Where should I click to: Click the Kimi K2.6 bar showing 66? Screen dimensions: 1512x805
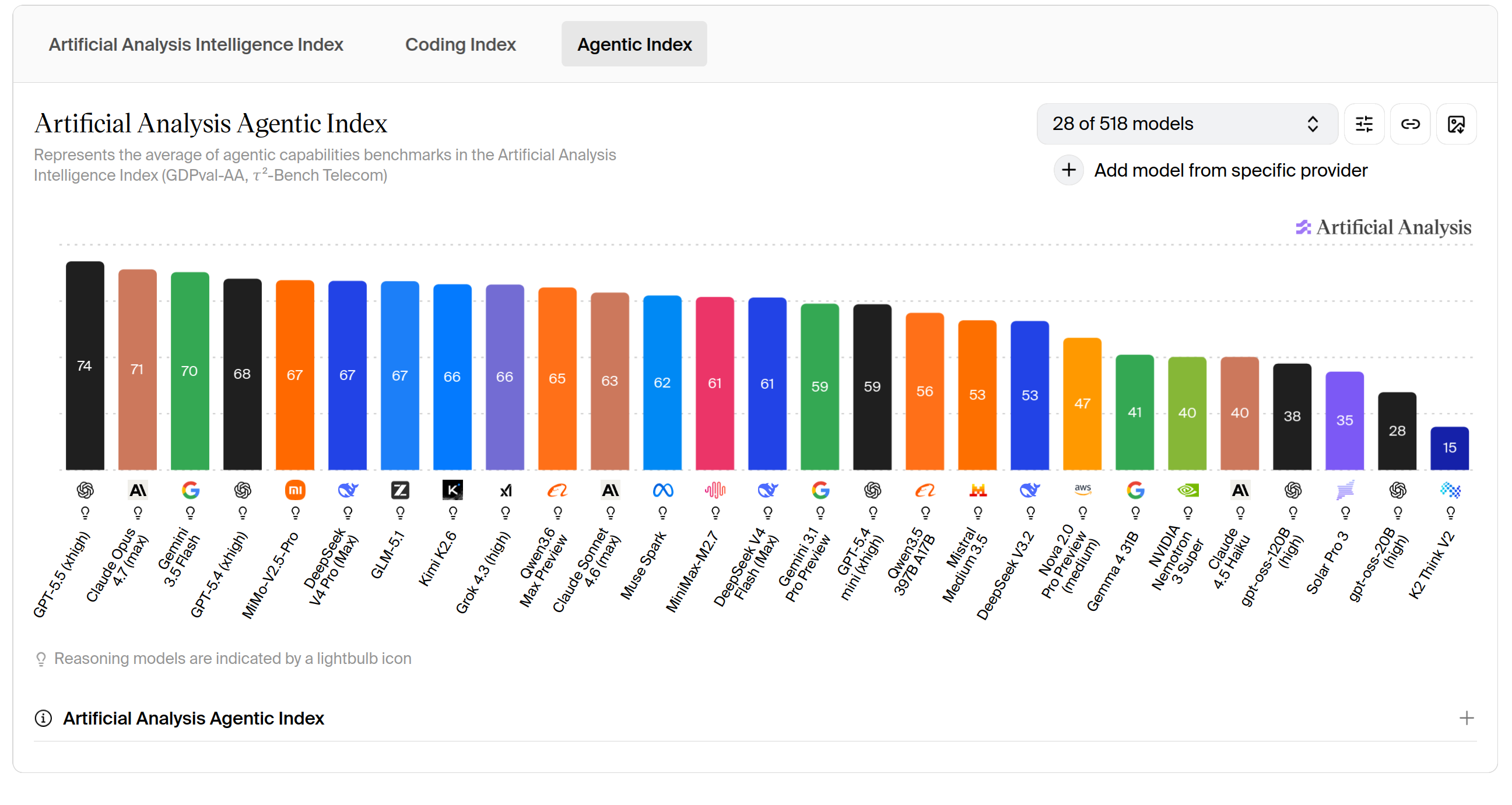click(x=452, y=377)
